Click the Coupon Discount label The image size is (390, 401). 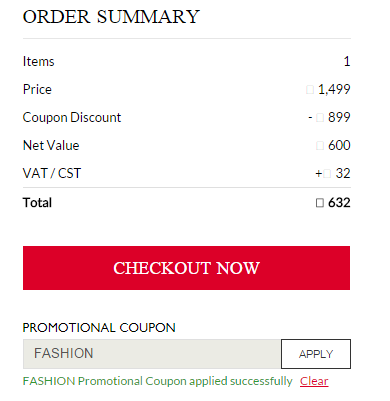[x=72, y=117]
